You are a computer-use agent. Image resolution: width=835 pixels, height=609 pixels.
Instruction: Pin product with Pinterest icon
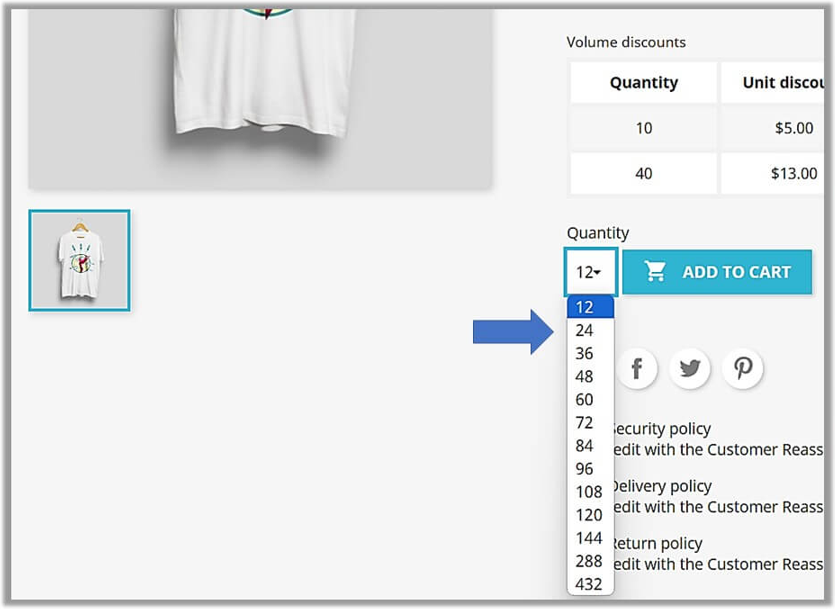[x=743, y=368]
